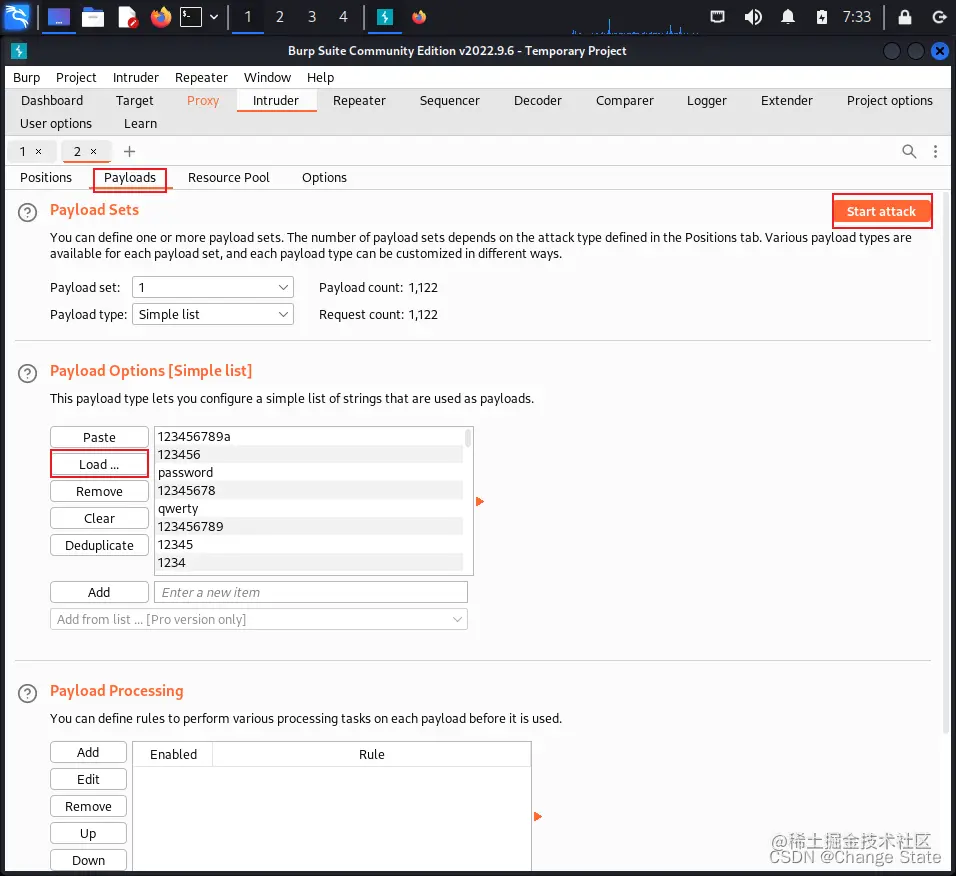956x876 pixels.
Task: Open the Burp menu
Action: pos(26,77)
